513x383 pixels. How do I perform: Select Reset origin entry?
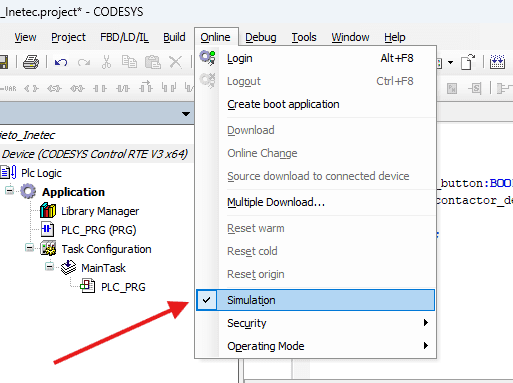(x=315, y=274)
